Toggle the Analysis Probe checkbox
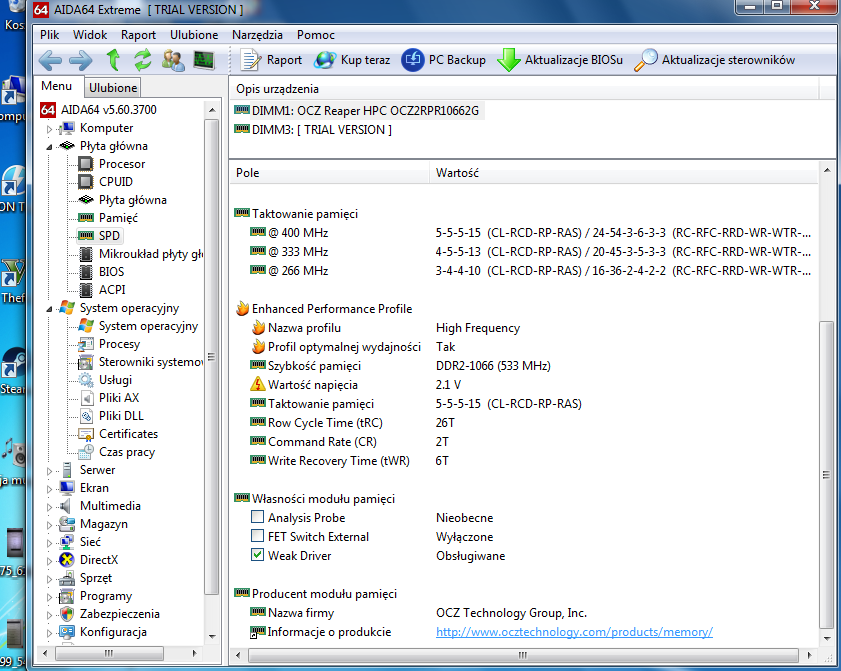Viewport: 841px width, 671px height. [x=257, y=517]
